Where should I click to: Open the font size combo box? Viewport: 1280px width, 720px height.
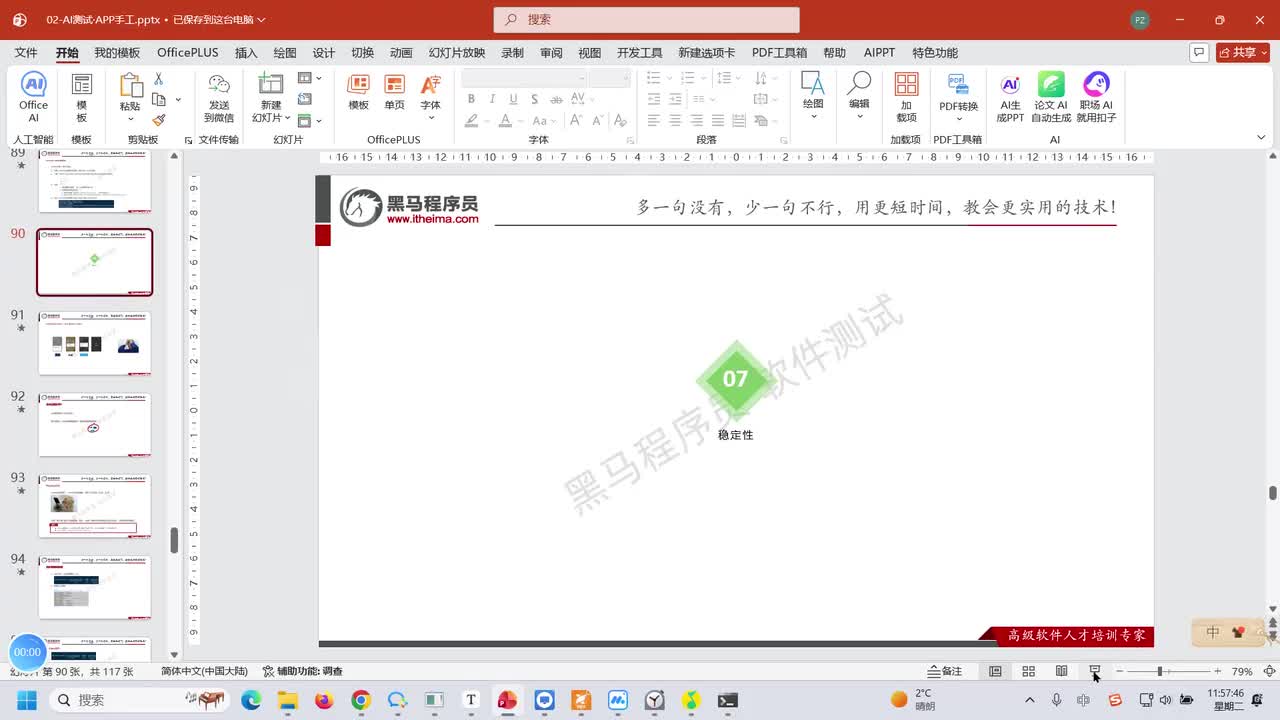[x=608, y=78]
